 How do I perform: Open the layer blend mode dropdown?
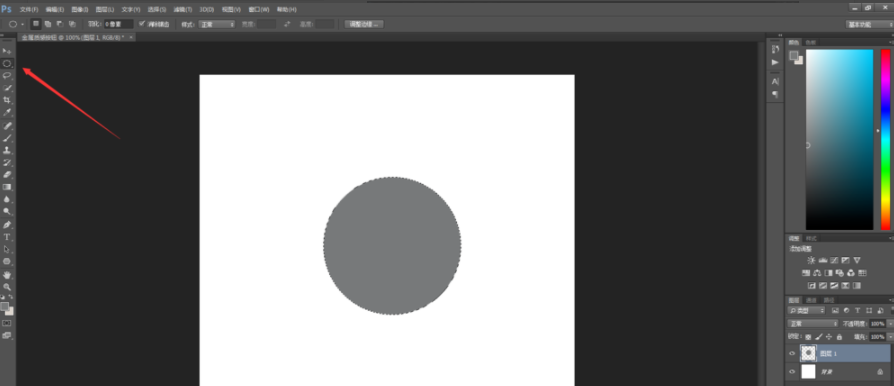tap(812, 324)
